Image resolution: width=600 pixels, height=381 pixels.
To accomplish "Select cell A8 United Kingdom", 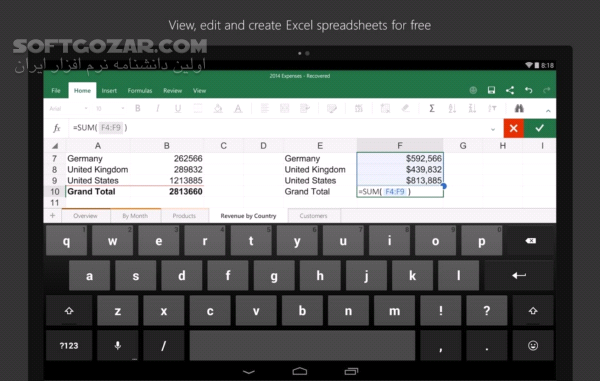I will click(98, 169).
